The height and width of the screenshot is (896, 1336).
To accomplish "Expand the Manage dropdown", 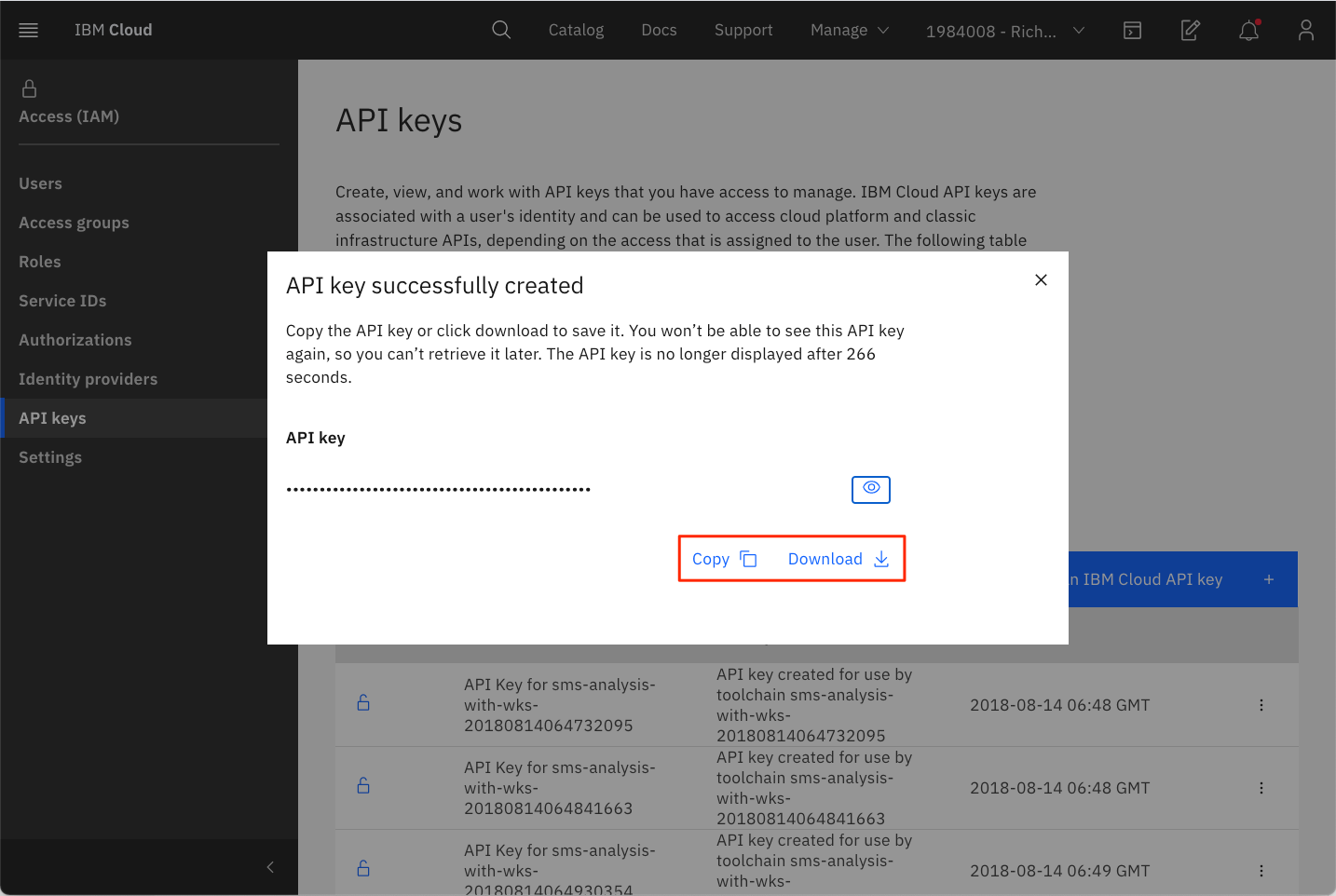I will coord(850,30).
